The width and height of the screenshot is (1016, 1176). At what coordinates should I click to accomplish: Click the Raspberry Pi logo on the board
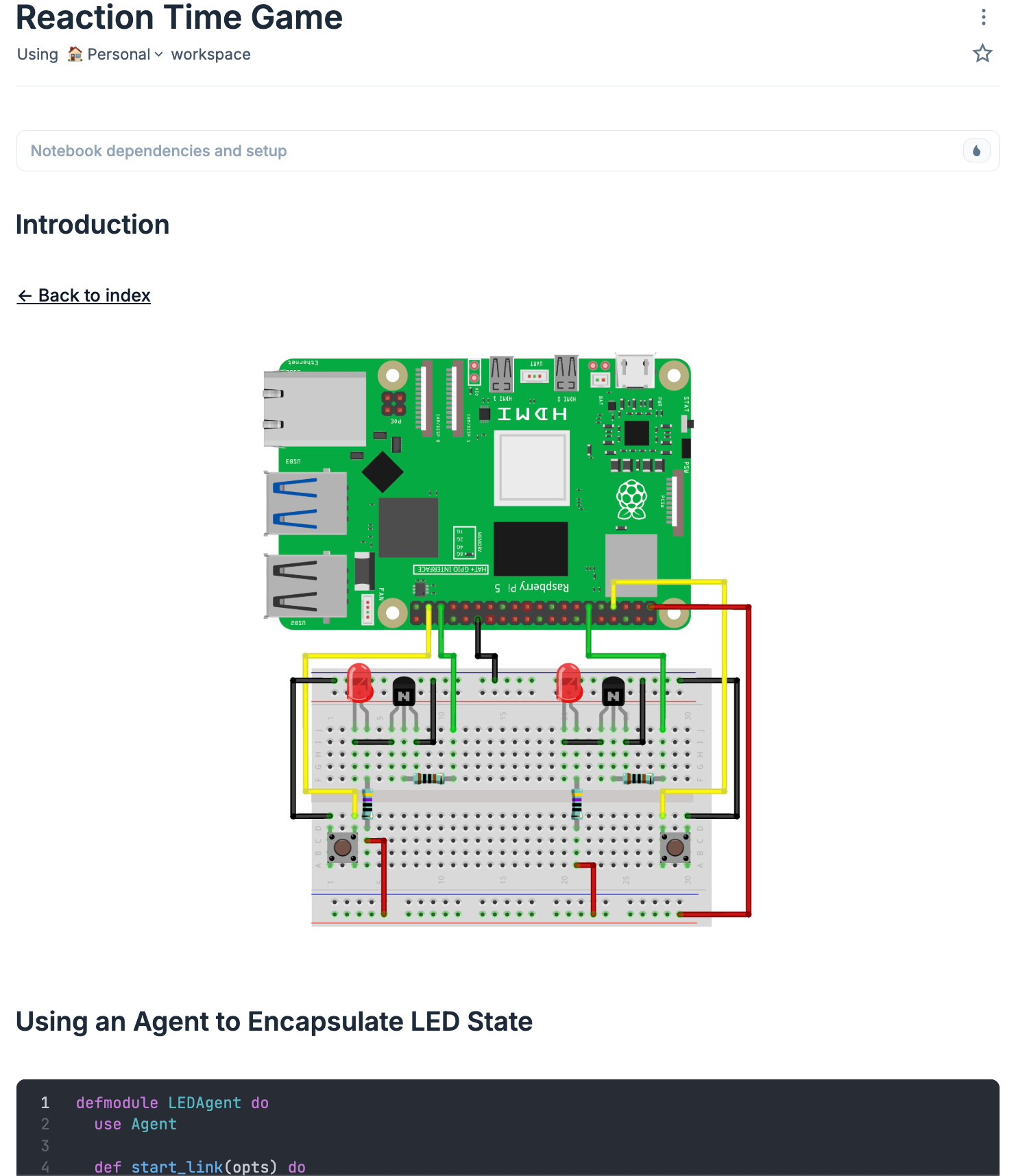point(631,499)
